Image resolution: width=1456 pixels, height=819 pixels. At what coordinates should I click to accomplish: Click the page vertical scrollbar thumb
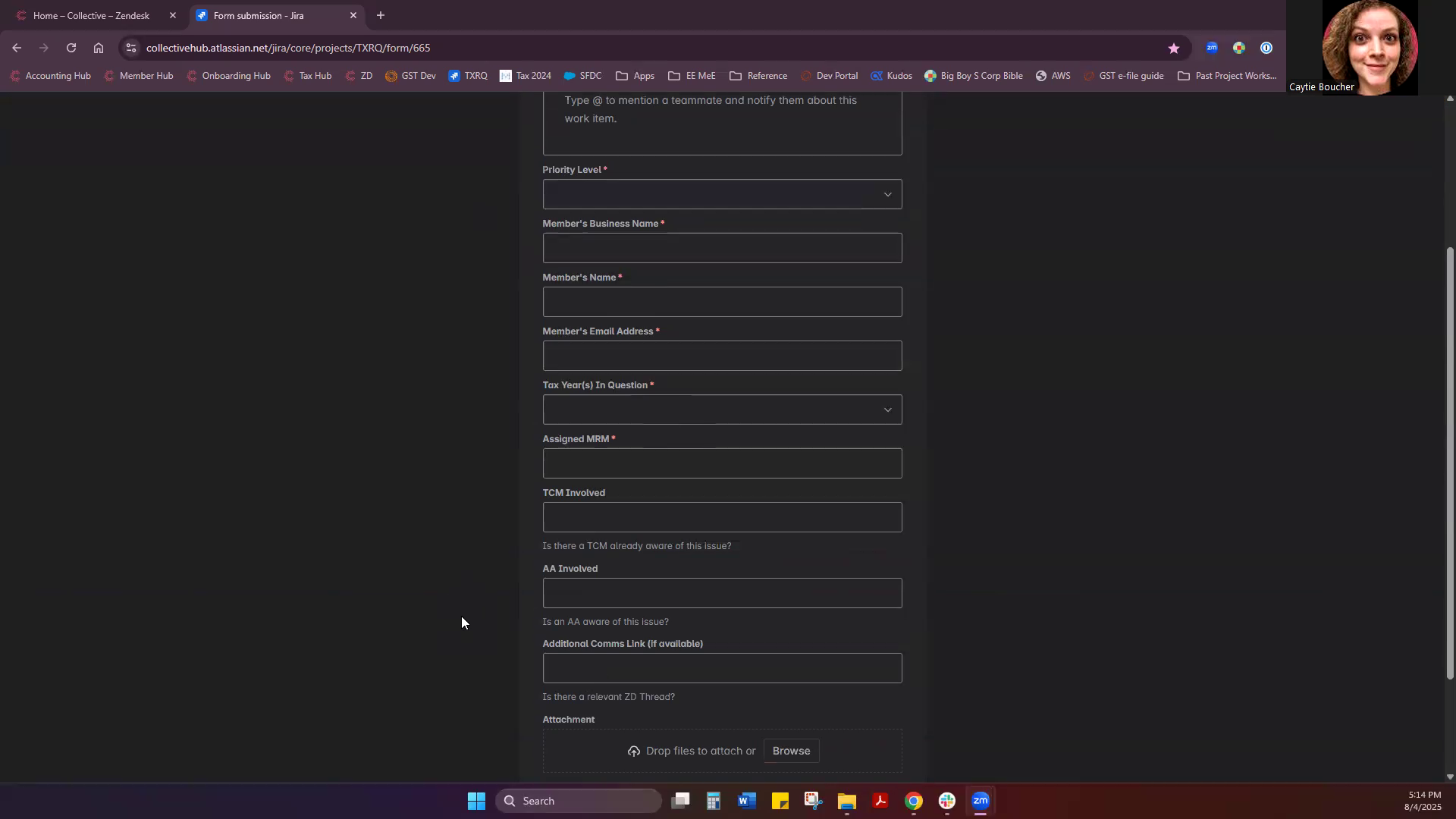(x=1450, y=463)
